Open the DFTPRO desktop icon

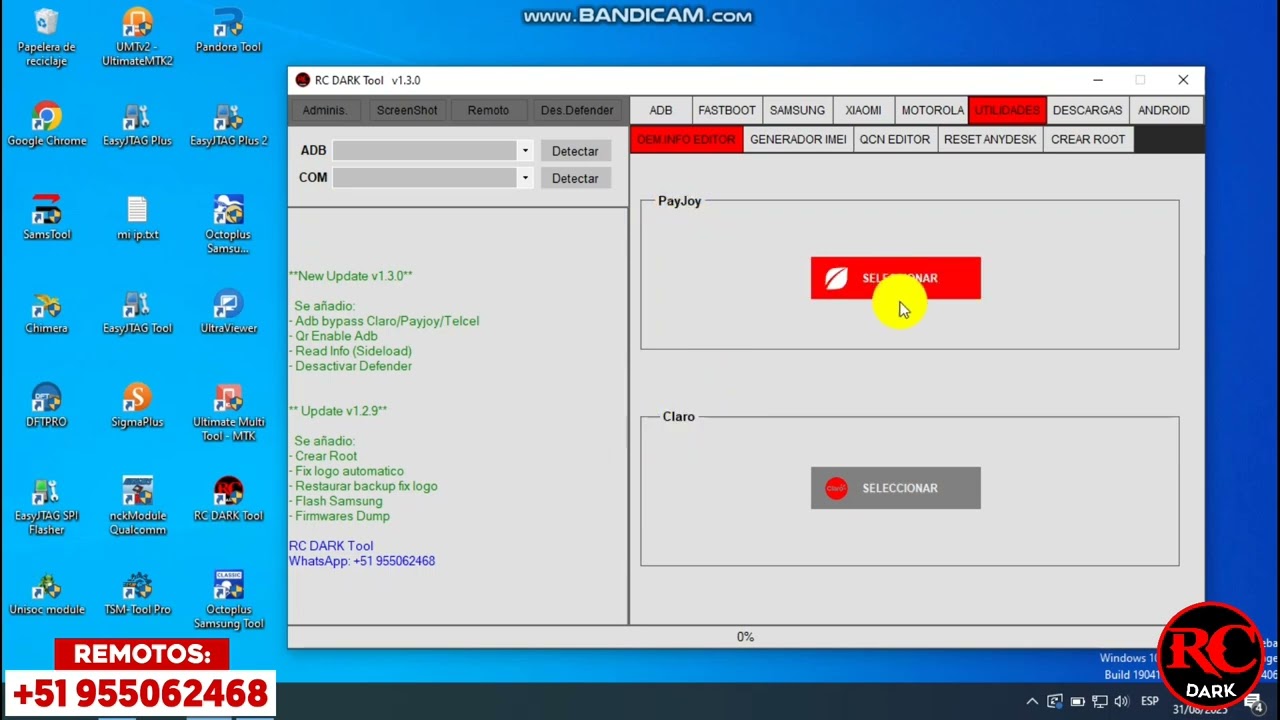click(46, 406)
